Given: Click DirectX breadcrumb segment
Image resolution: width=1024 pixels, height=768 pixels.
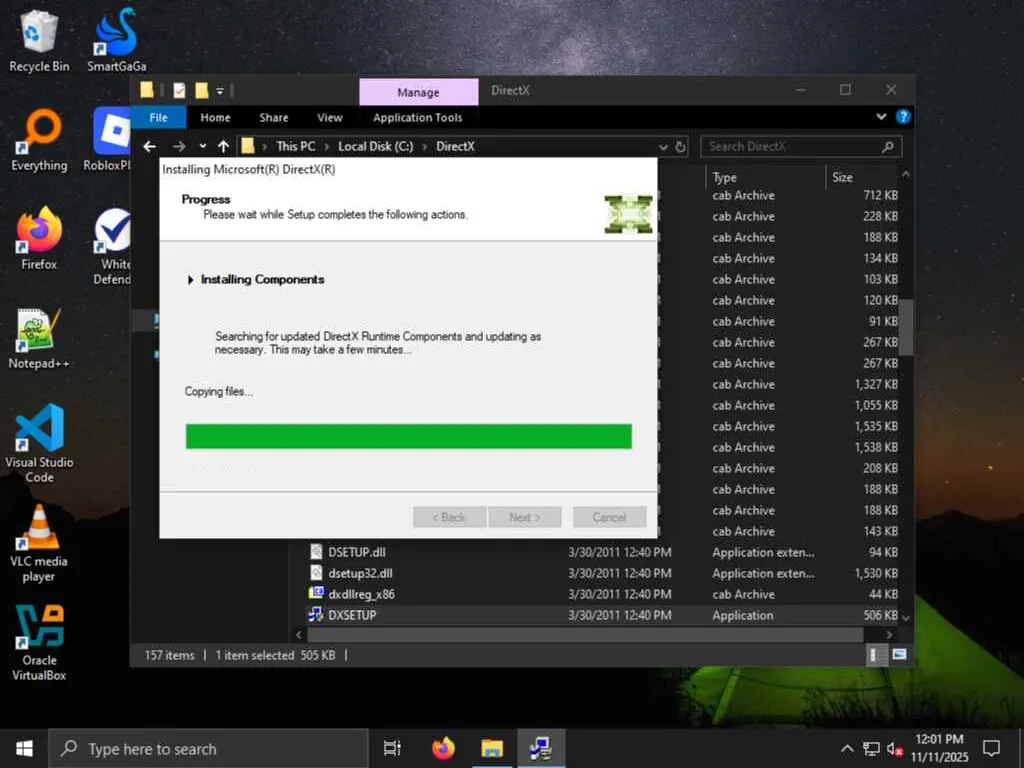Looking at the screenshot, I should pos(455,146).
